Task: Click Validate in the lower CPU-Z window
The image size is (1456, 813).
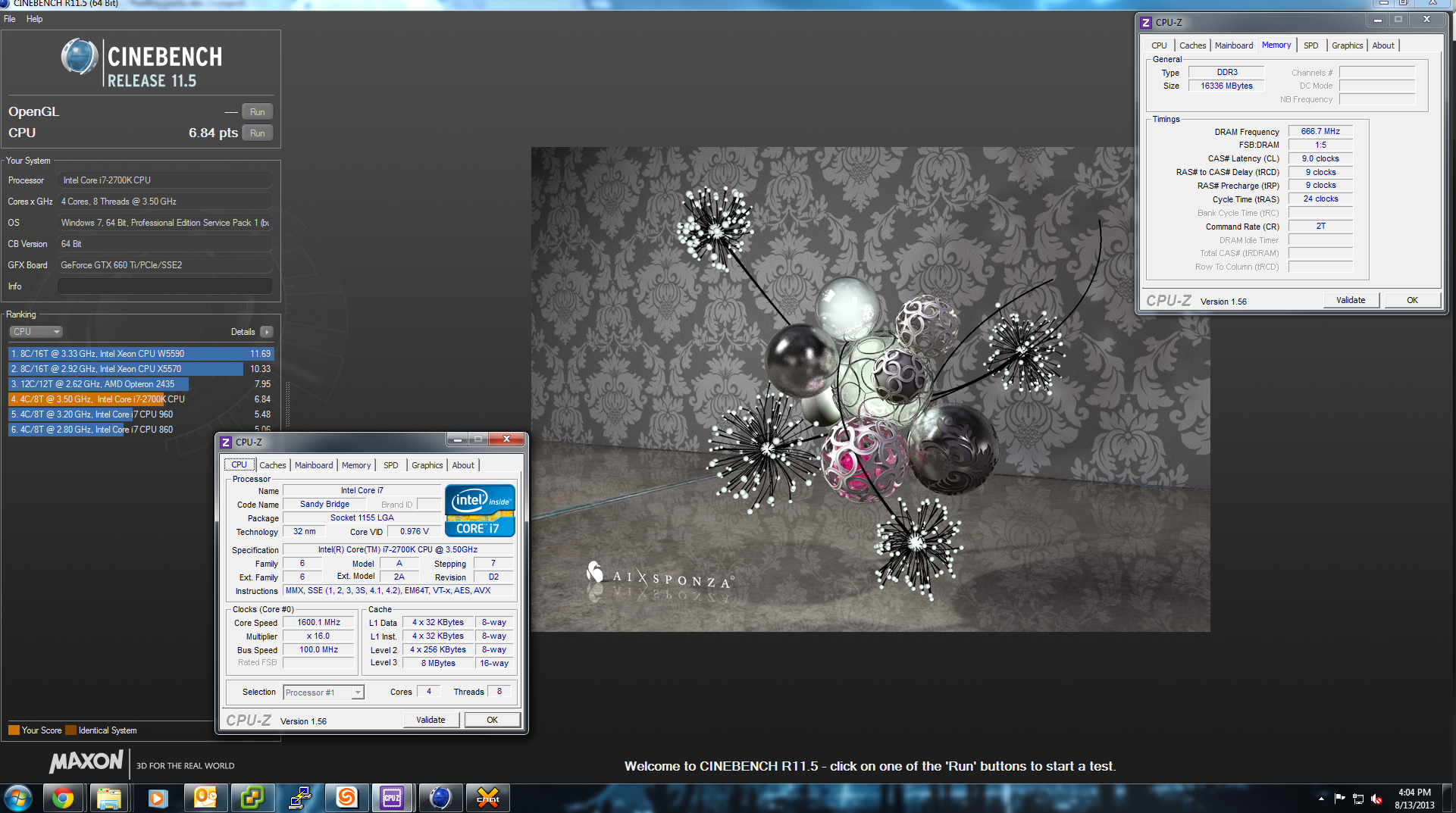Action: tap(431, 720)
